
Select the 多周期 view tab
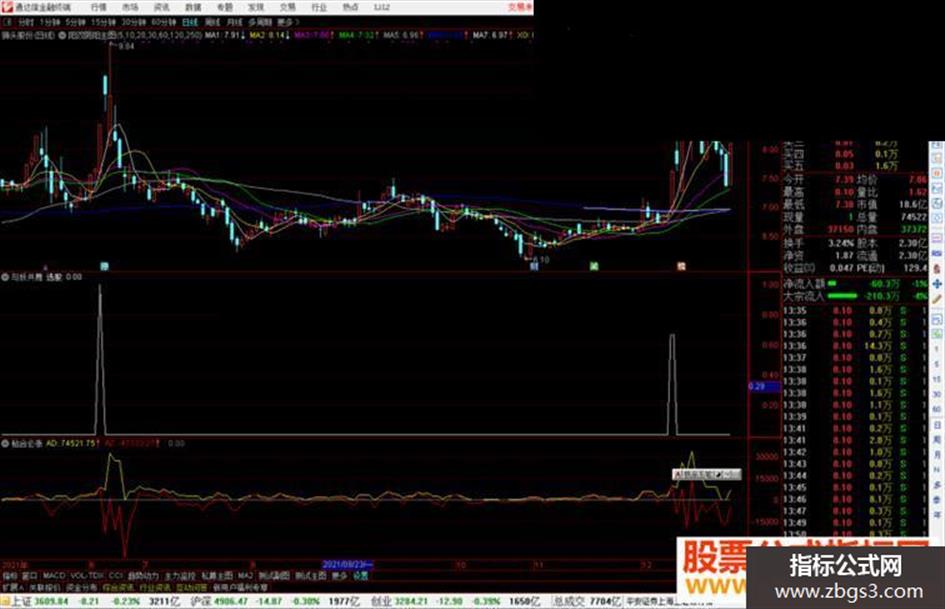(x=260, y=22)
